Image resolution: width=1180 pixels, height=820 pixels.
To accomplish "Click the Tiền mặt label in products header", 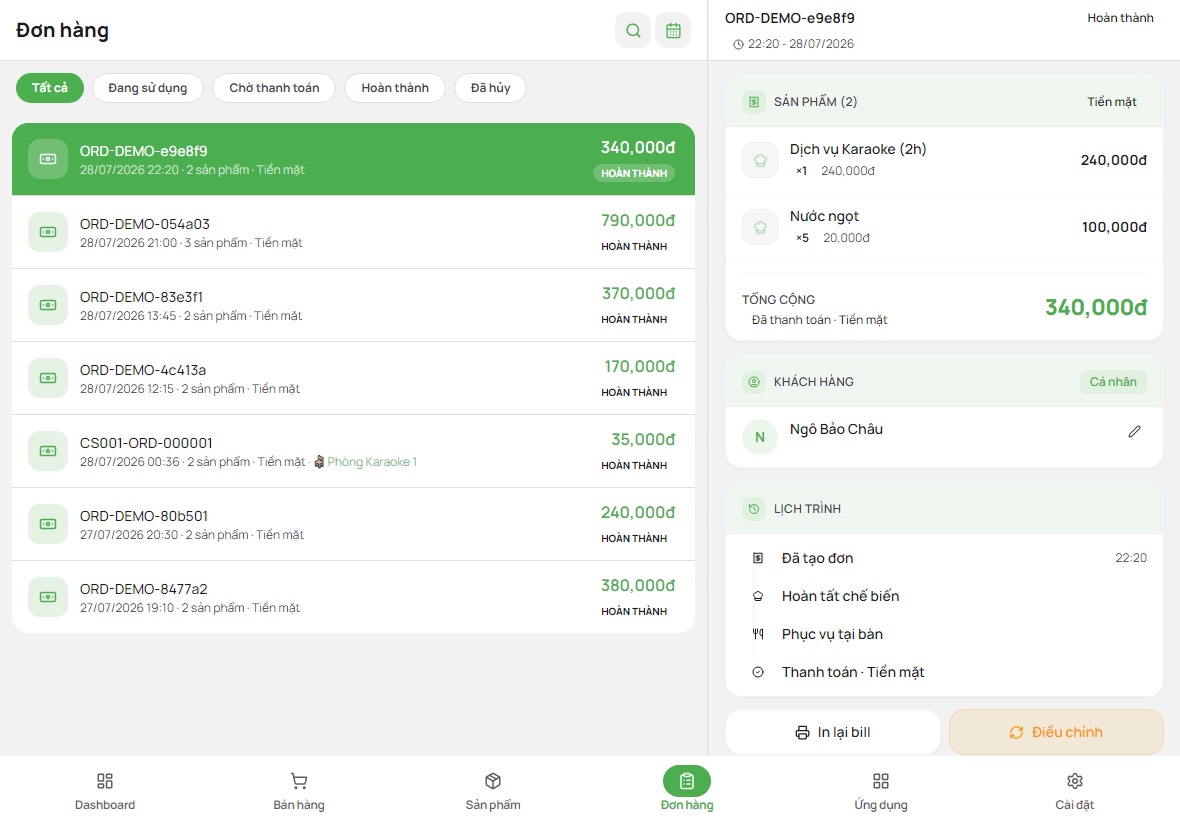I will (x=1112, y=102).
